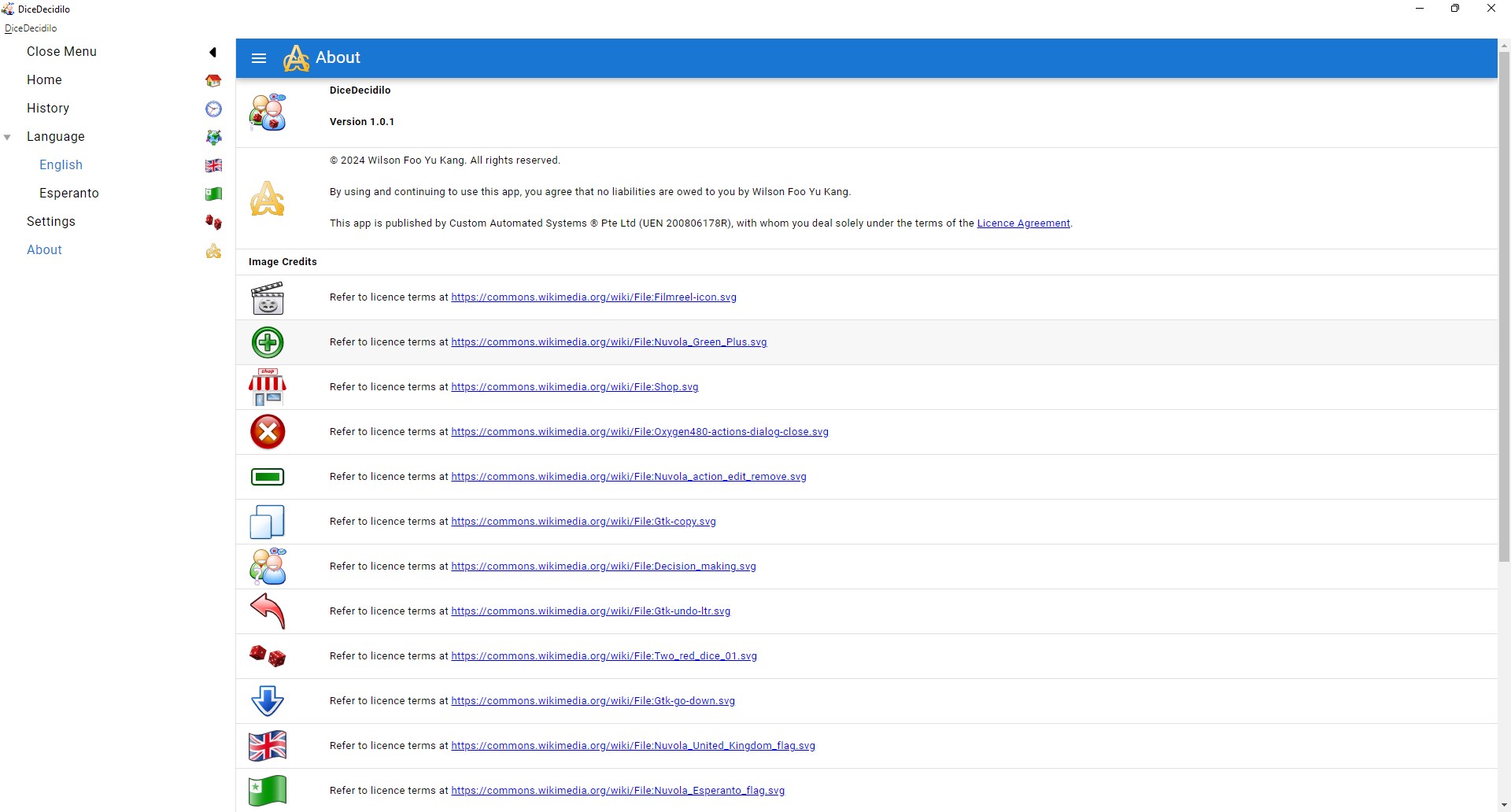The height and width of the screenshot is (812, 1511).
Task: Open the Two_red_dice_01.svg link
Action: 604,656
